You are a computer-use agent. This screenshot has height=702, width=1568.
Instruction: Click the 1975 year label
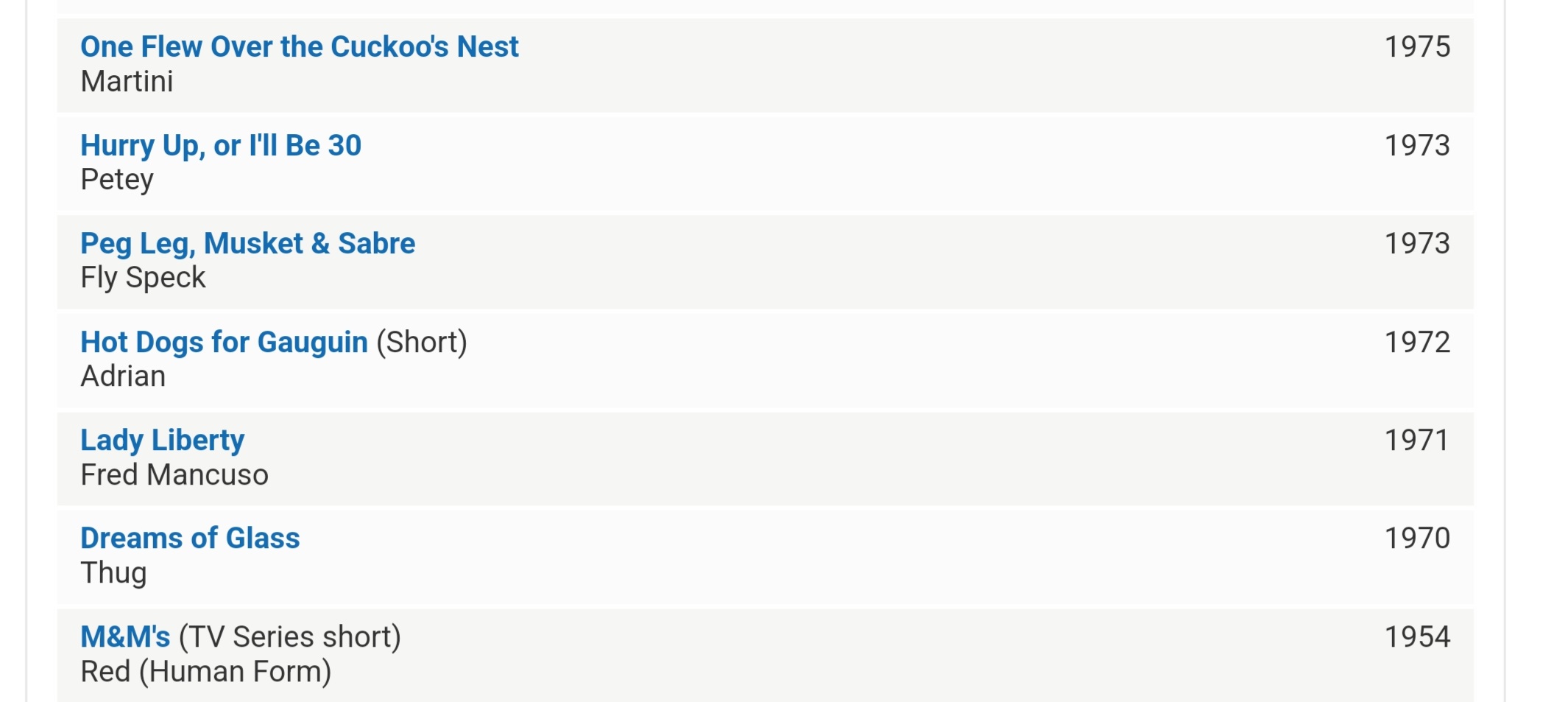[x=1417, y=46]
